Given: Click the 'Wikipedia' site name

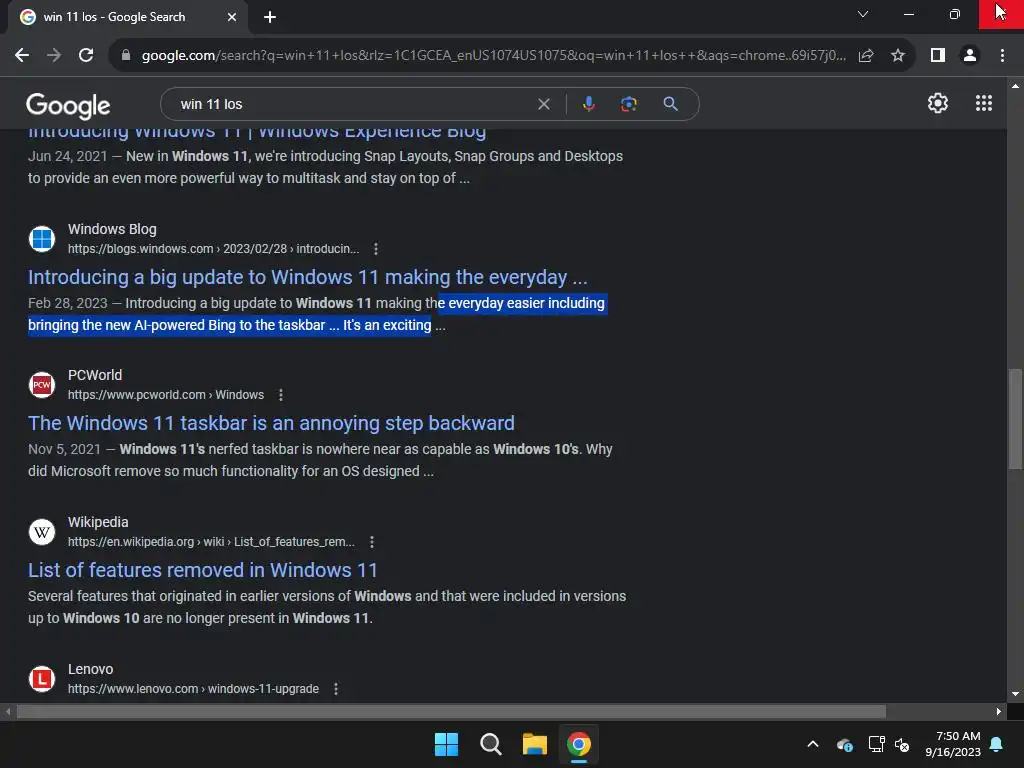Looking at the screenshot, I should 98,522.
